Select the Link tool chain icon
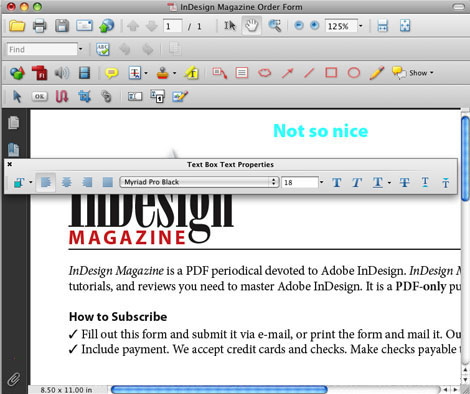The width and height of the screenshot is (470, 394). point(106,97)
